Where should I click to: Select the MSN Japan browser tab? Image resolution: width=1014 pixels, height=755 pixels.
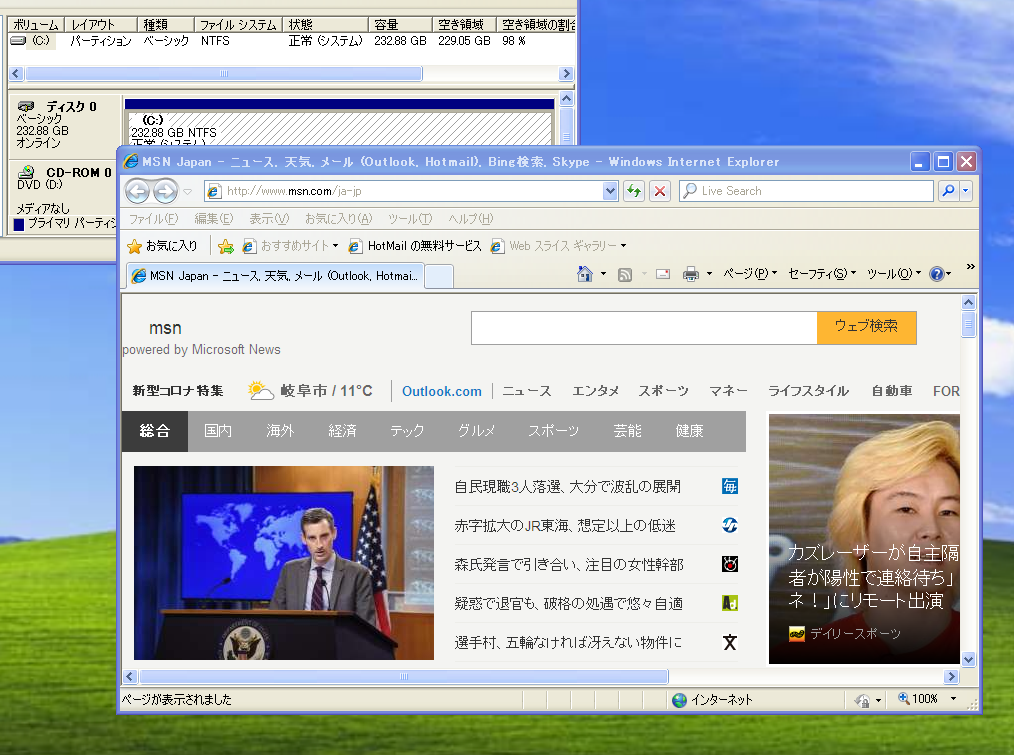pos(275,276)
